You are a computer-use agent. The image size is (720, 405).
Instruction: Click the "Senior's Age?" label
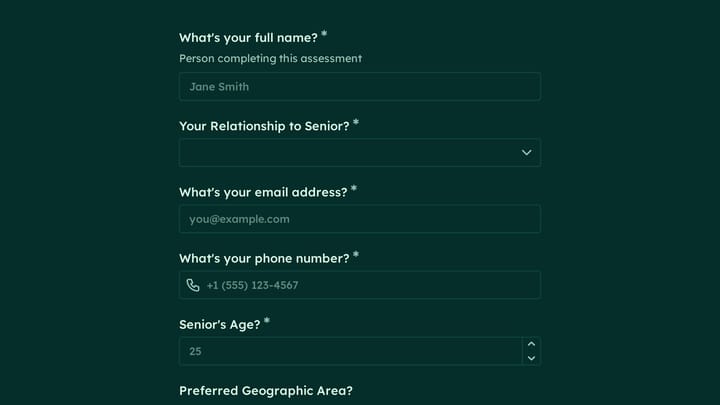pyautogui.click(x=219, y=324)
